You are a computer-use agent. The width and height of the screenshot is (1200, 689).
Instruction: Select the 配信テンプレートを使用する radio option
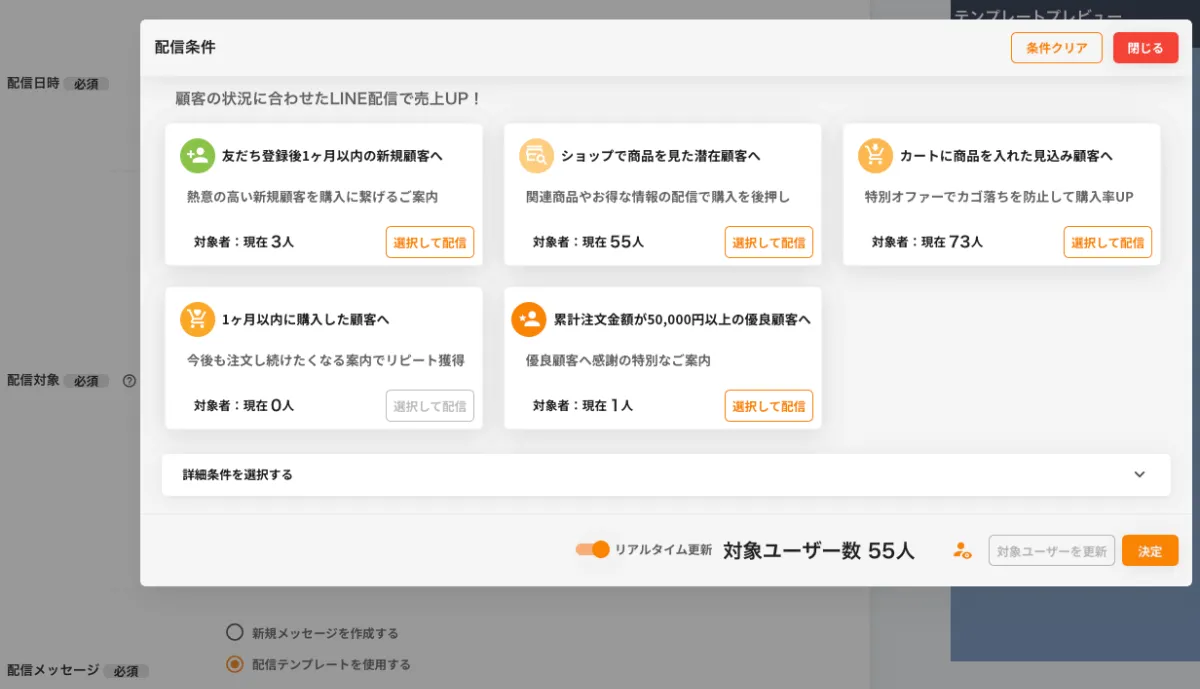pos(235,663)
